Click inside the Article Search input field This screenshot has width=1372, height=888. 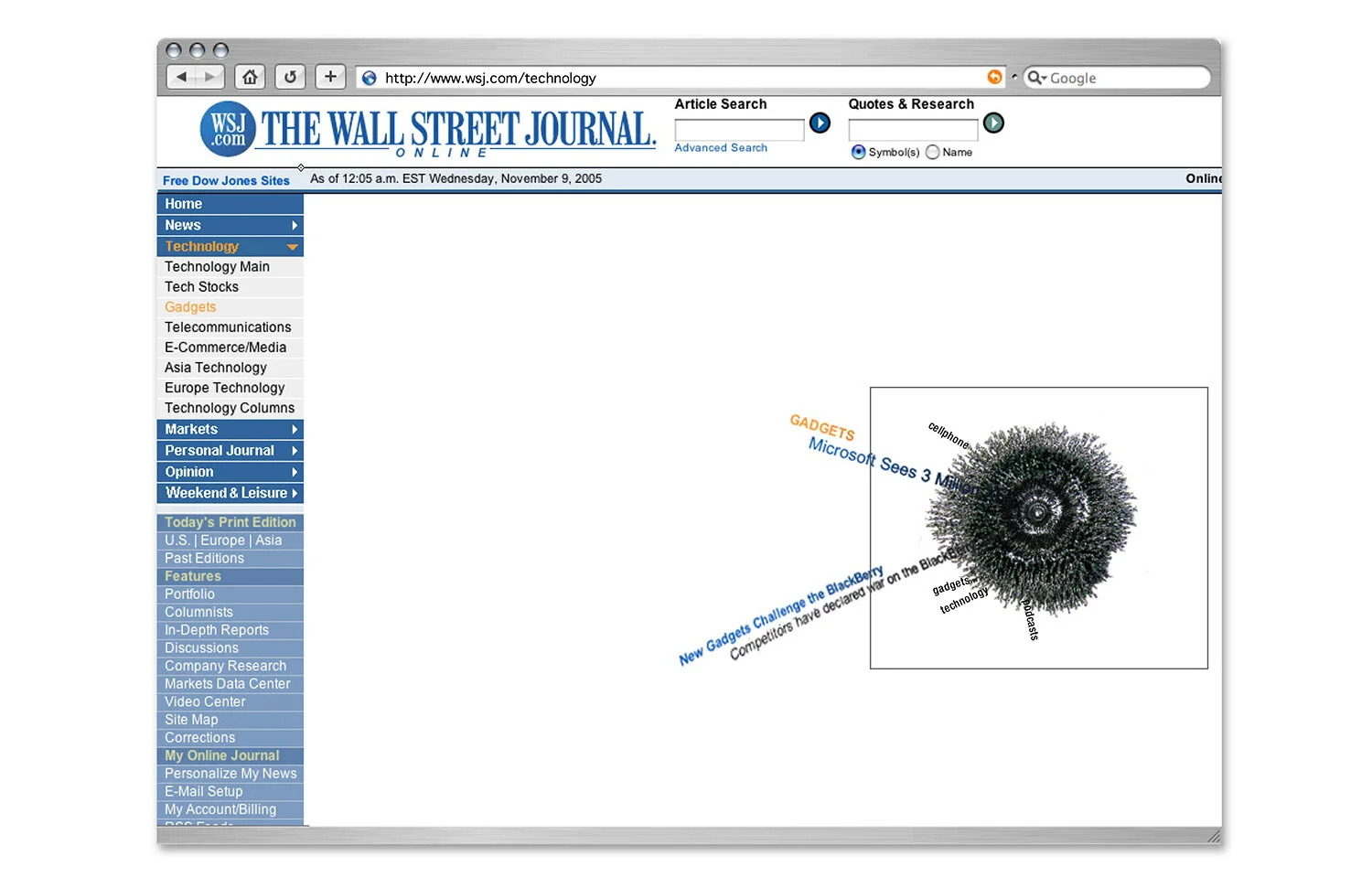(739, 128)
